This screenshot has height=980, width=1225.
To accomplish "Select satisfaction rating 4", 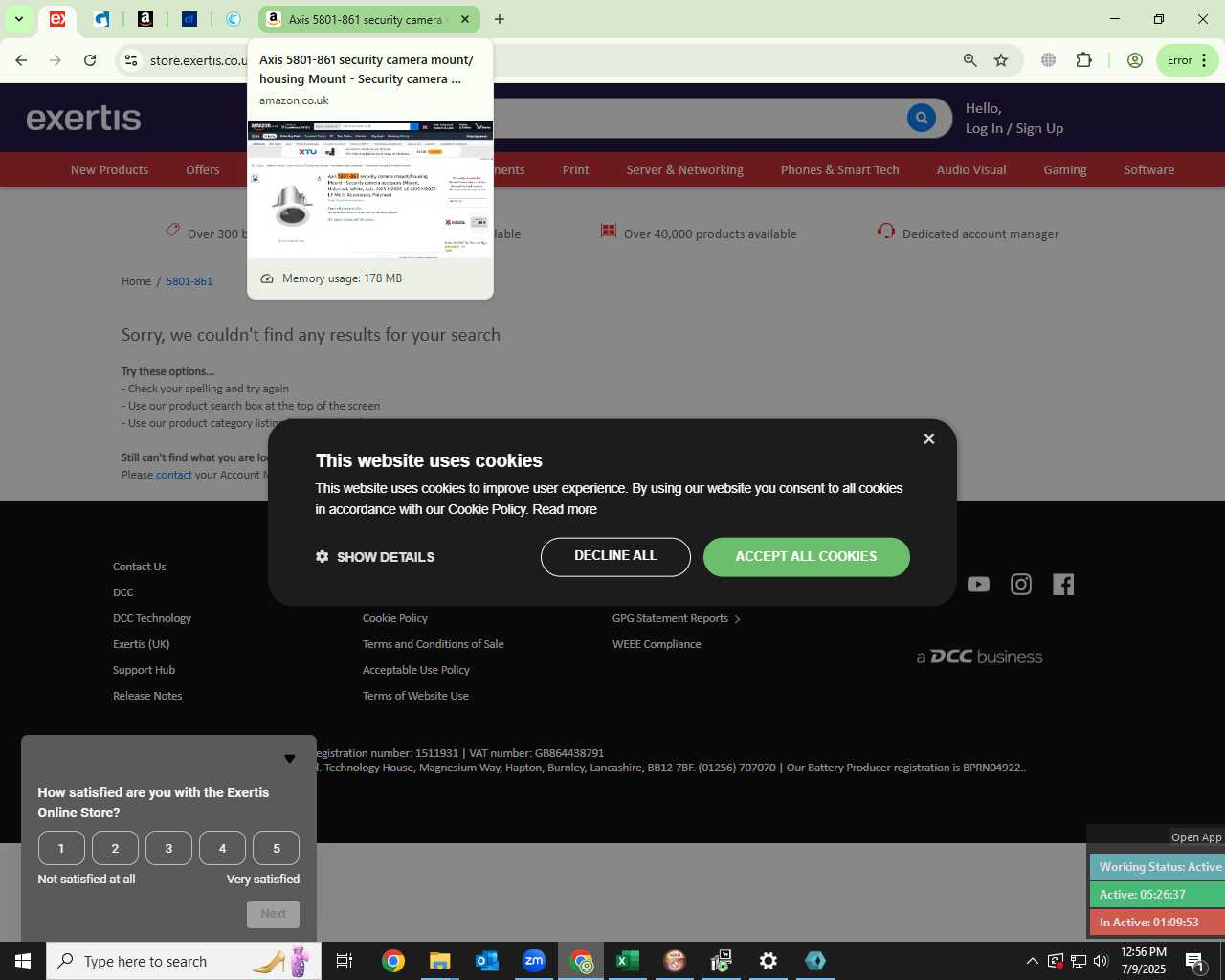I will [x=222, y=848].
